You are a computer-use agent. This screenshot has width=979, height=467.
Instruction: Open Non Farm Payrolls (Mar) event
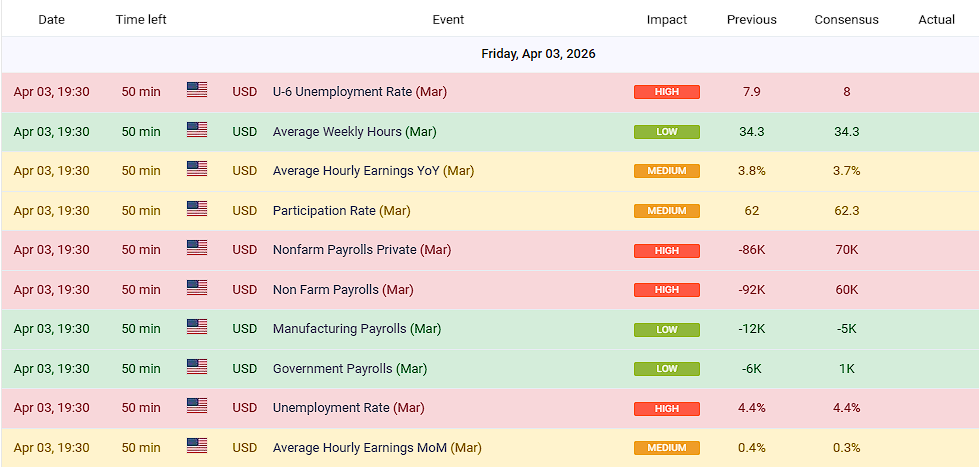point(343,290)
